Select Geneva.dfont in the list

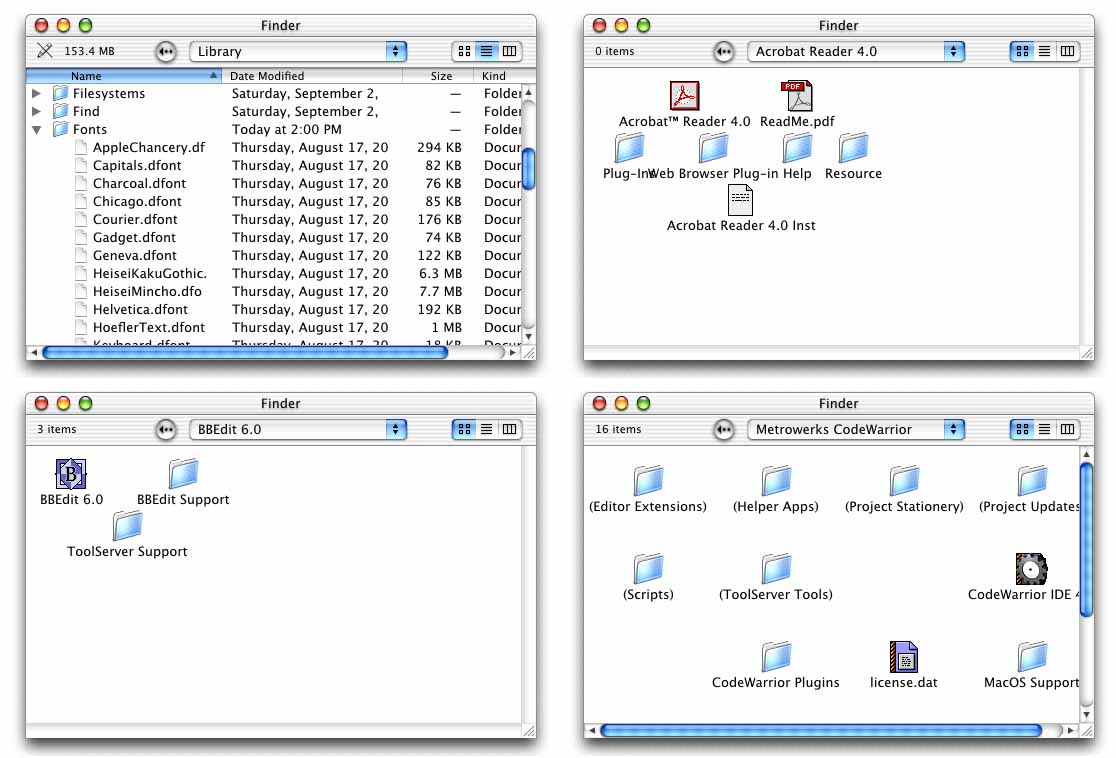[x=135, y=256]
